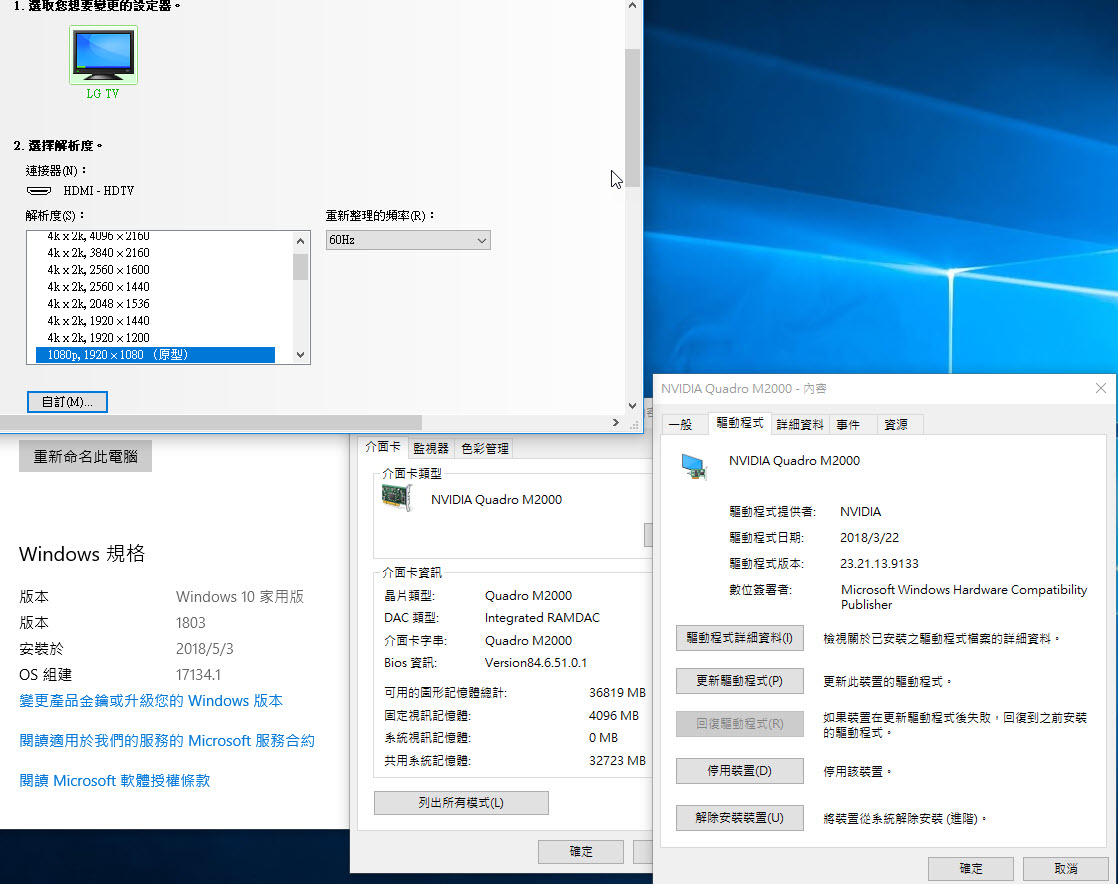Screen dimensions: 1118x884
Task: Select resolution 4k x 2k, 3840 × 2160
Action: tap(98, 253)
